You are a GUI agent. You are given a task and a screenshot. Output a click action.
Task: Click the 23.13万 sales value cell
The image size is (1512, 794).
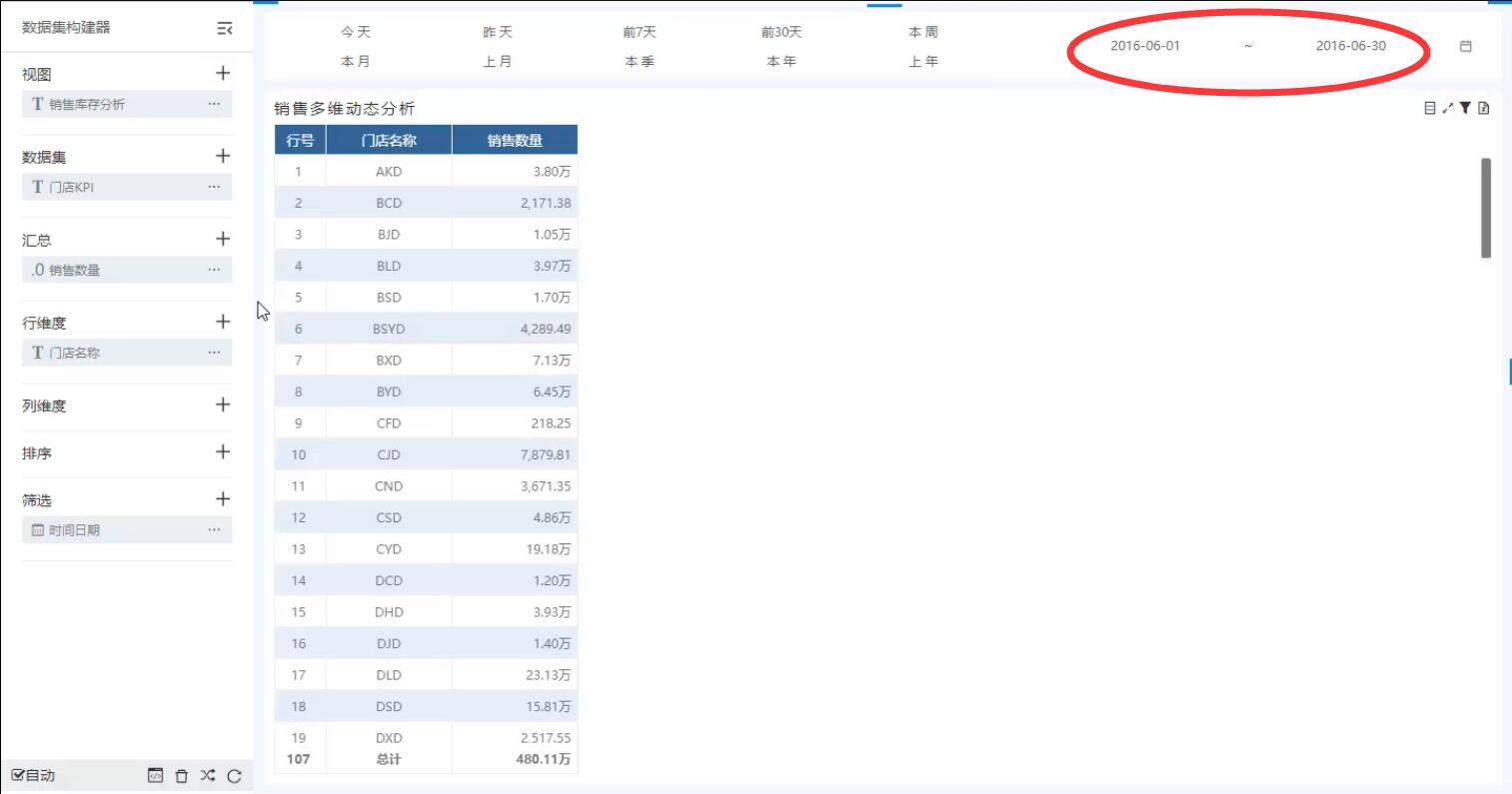point(515,675)
